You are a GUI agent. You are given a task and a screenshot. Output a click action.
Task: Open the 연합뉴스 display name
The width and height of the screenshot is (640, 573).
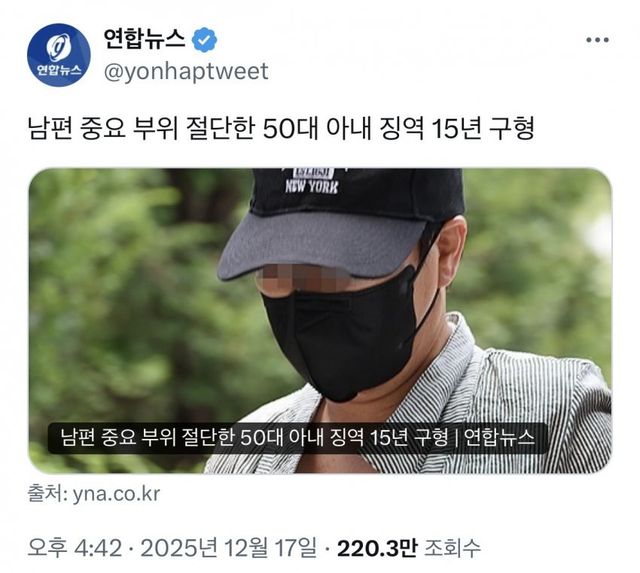tap(144, 39)
